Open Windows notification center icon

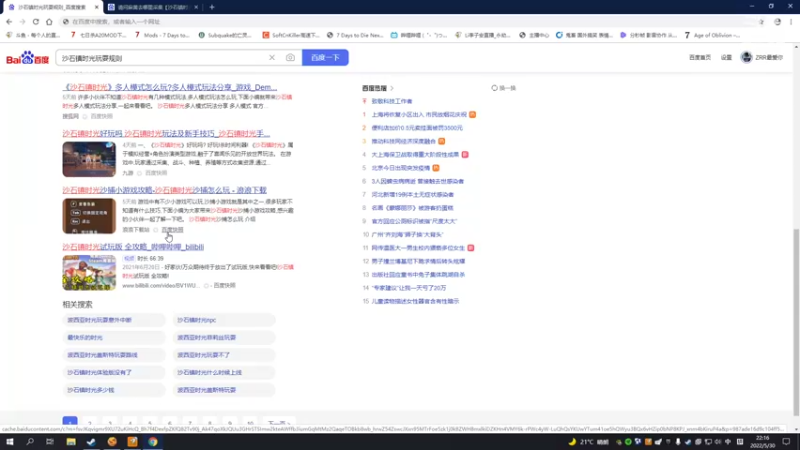point(786,442)
